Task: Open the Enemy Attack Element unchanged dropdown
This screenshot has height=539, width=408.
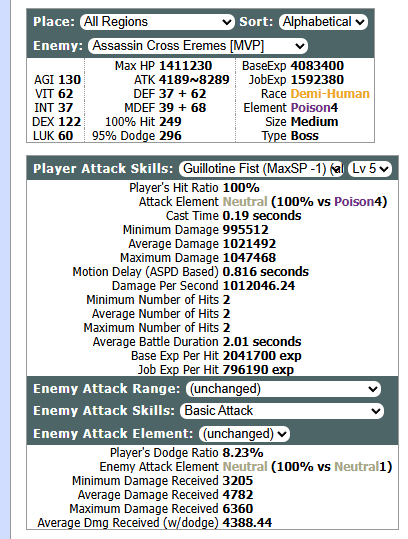Action: (x=244, y=433)
